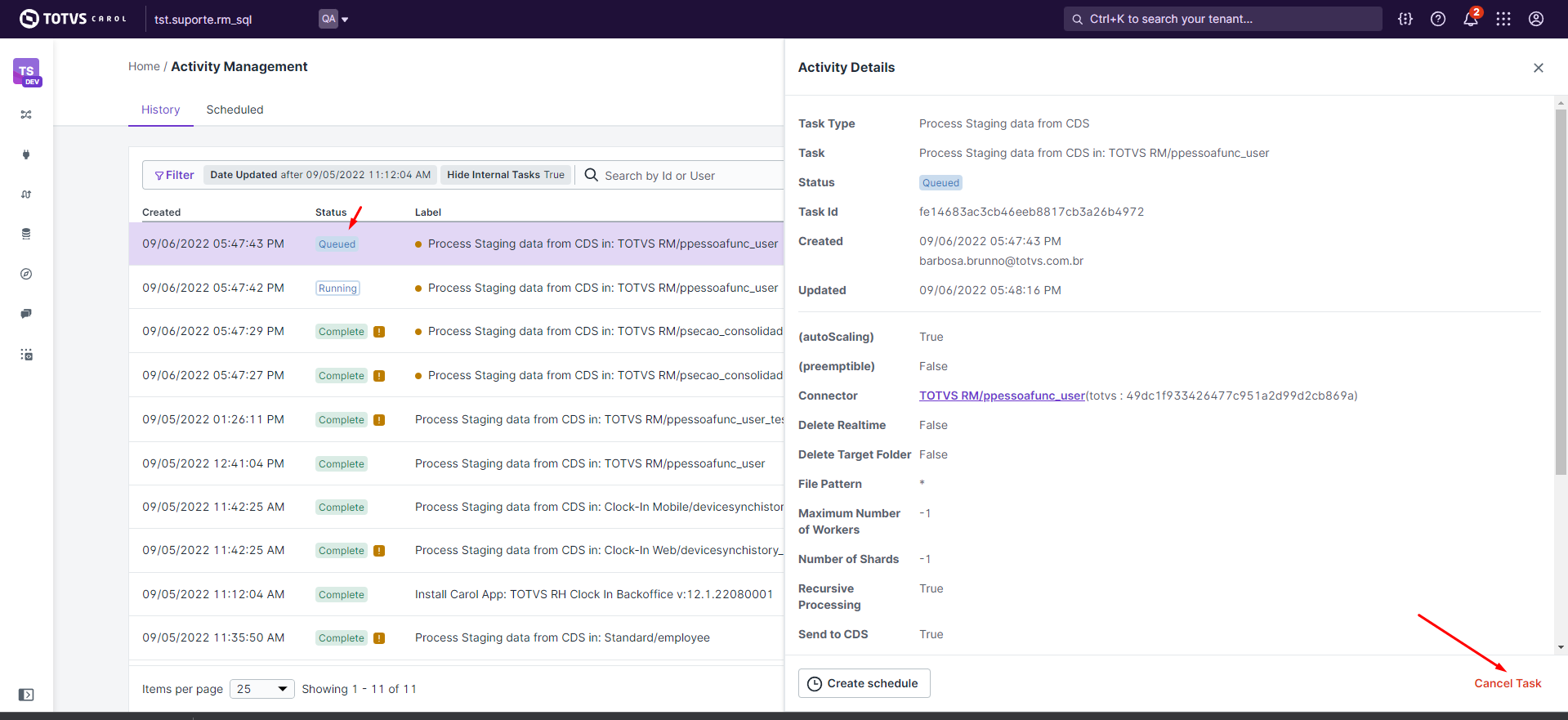Close the Activity Details panel

coord(1539,68)
